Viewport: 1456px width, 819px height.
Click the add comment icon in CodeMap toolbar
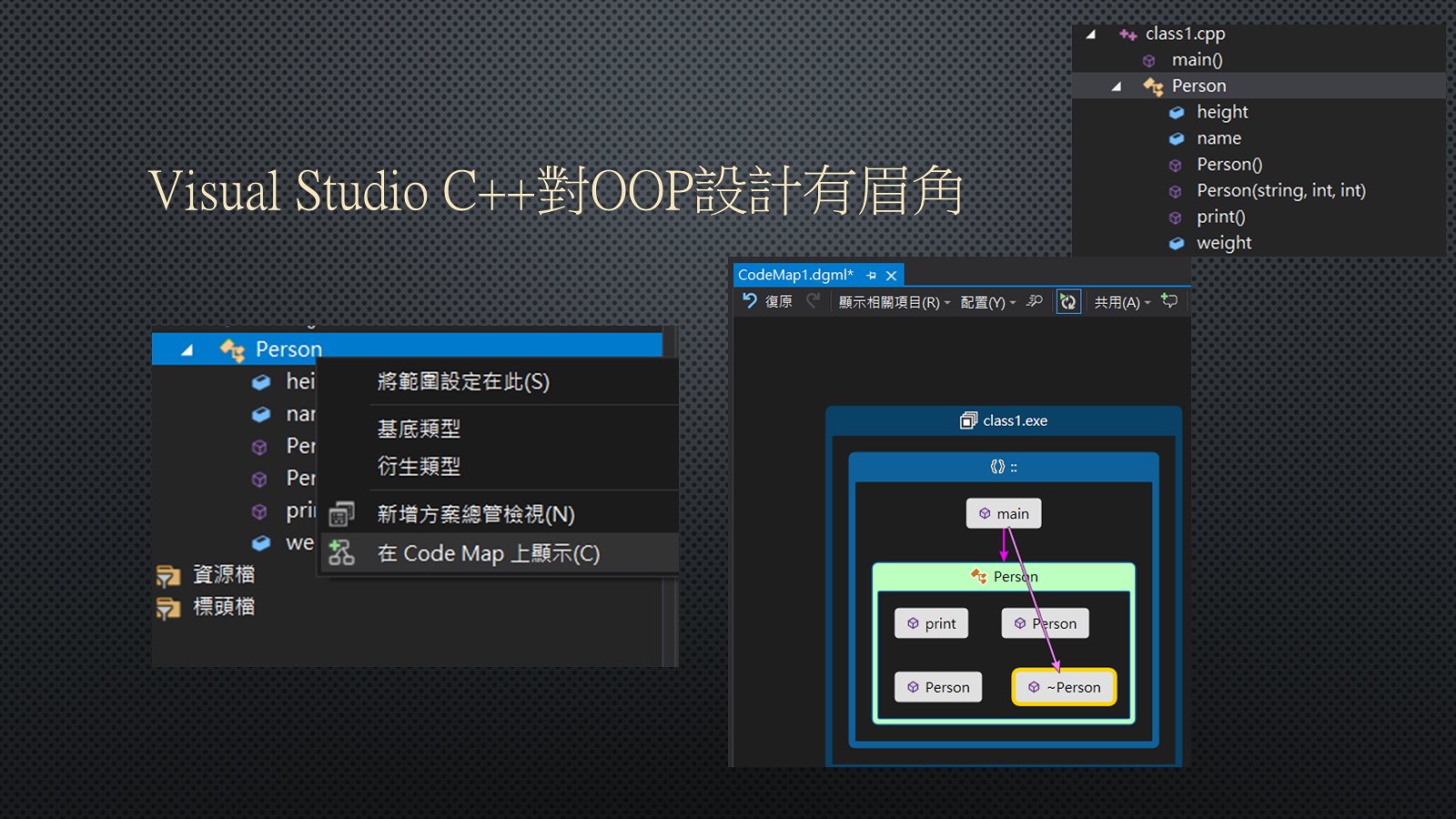coord(1169,301)
